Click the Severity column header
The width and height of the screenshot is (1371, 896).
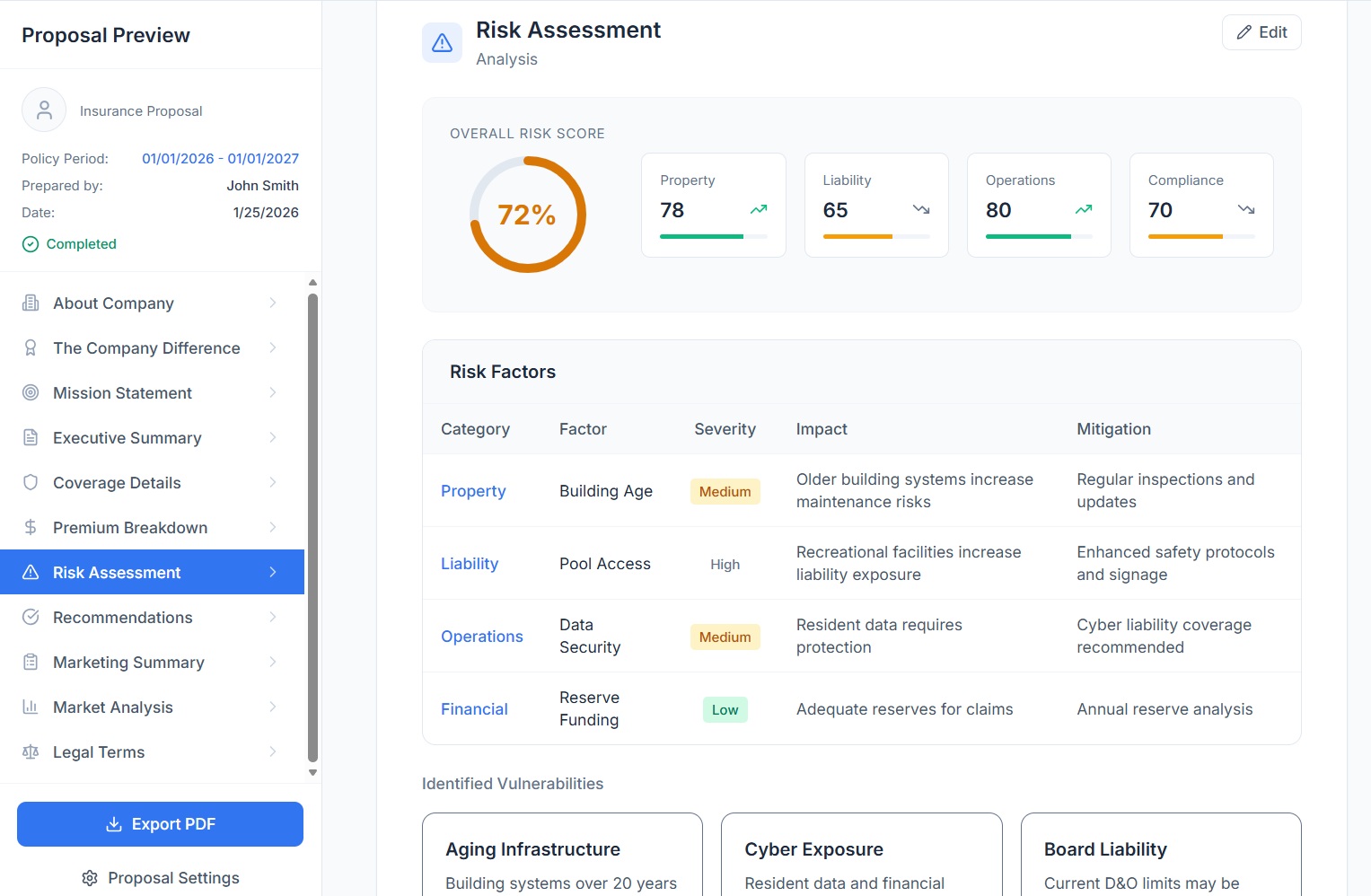pyautogui.click(x=725, y=429)
